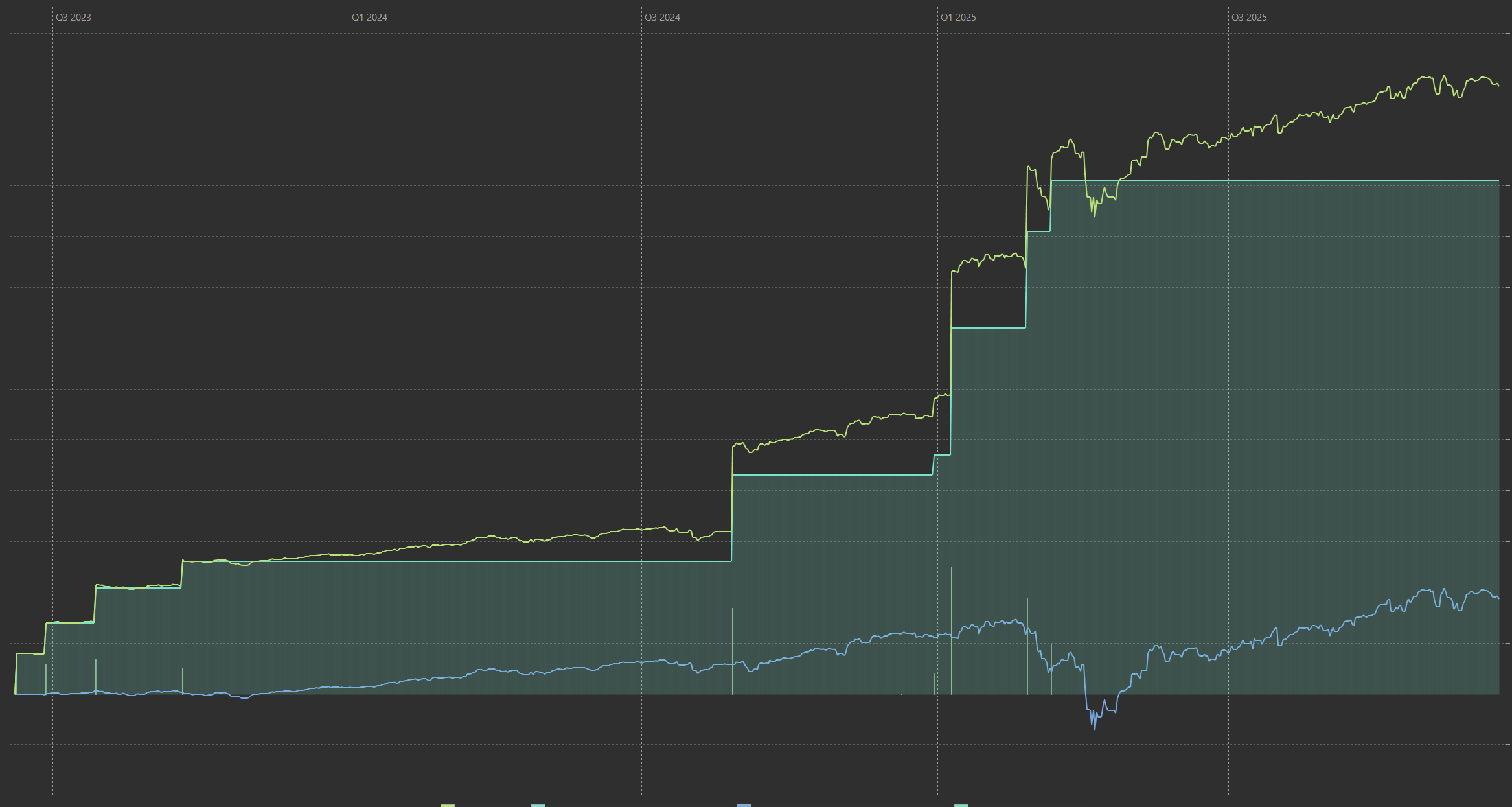Click the rightmost green legend swatch
This screenshot has height=807, width=1512.
[x=961, y=804]
